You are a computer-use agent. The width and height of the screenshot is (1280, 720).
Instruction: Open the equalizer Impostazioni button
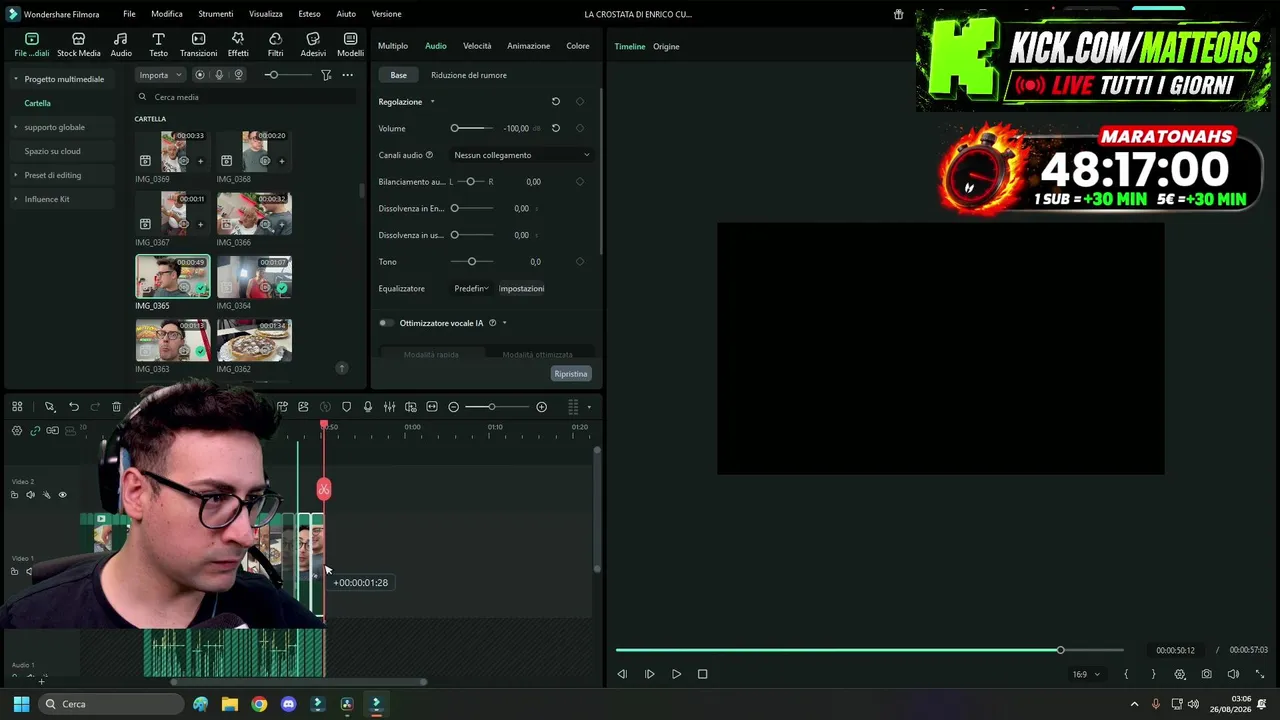point(522,289)
